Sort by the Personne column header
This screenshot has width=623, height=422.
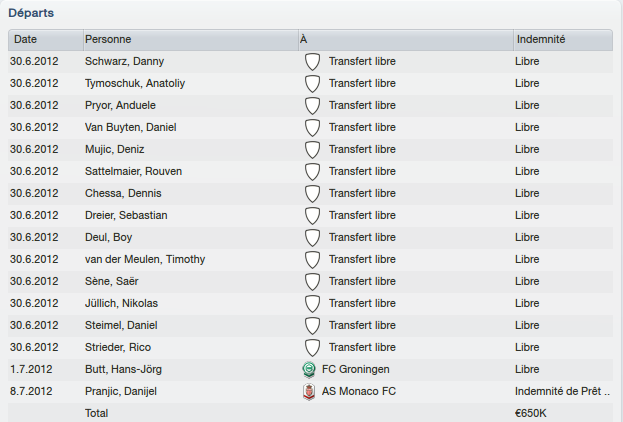coord(191,40)
